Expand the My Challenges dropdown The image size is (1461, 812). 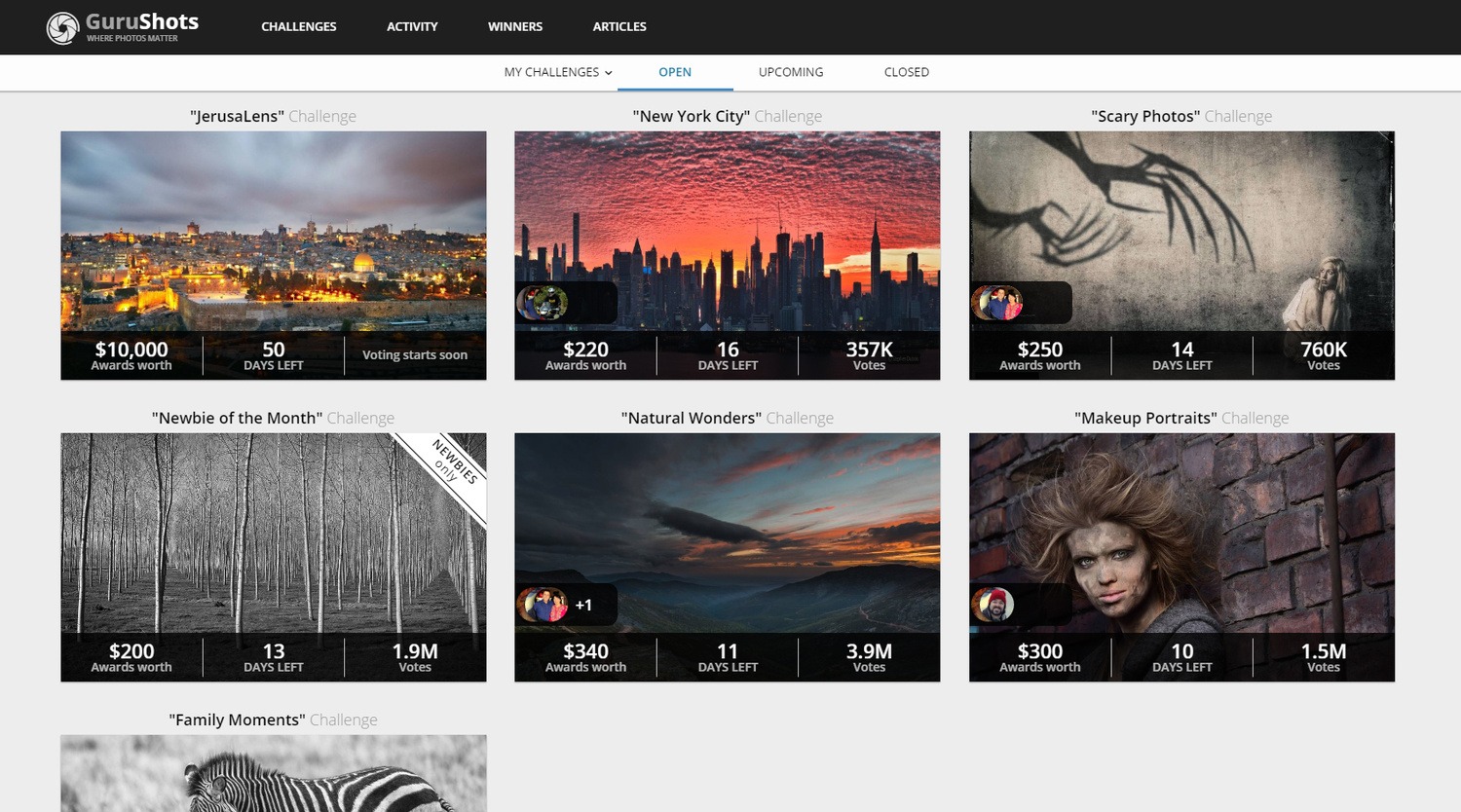[558, 72]
